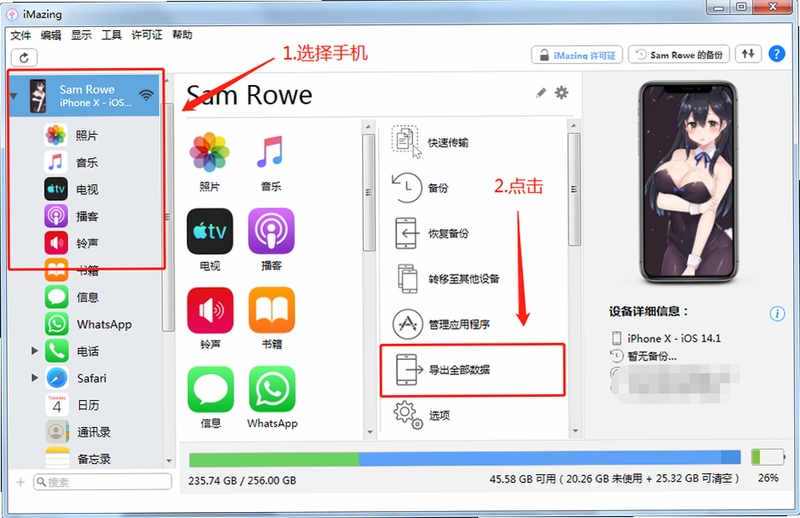Click the app grid scrollbar down arrow
Image resolution: width=800 pixels, height=518 pixels.
tap(369, 432)
